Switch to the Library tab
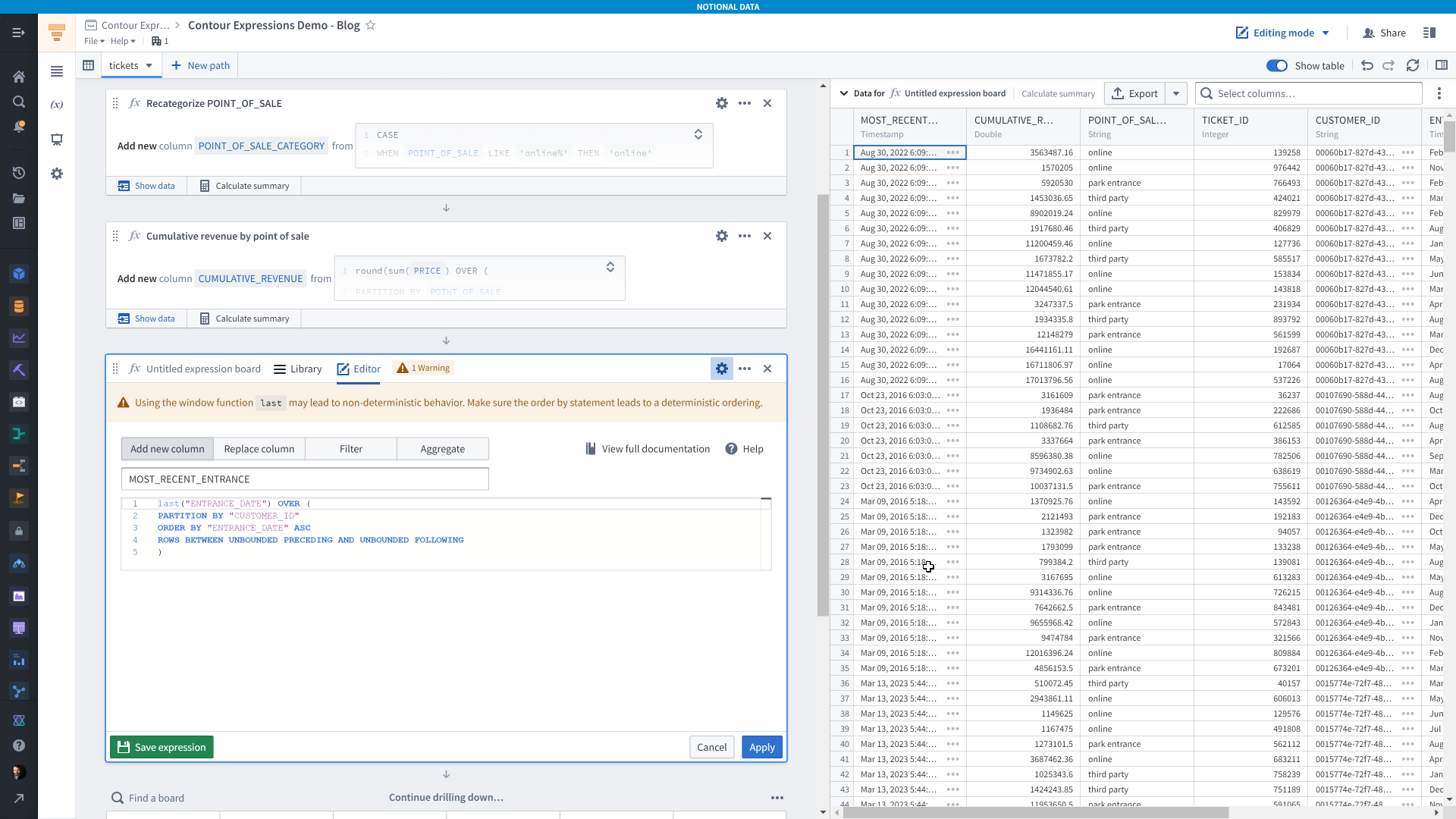 coord(297,369)
